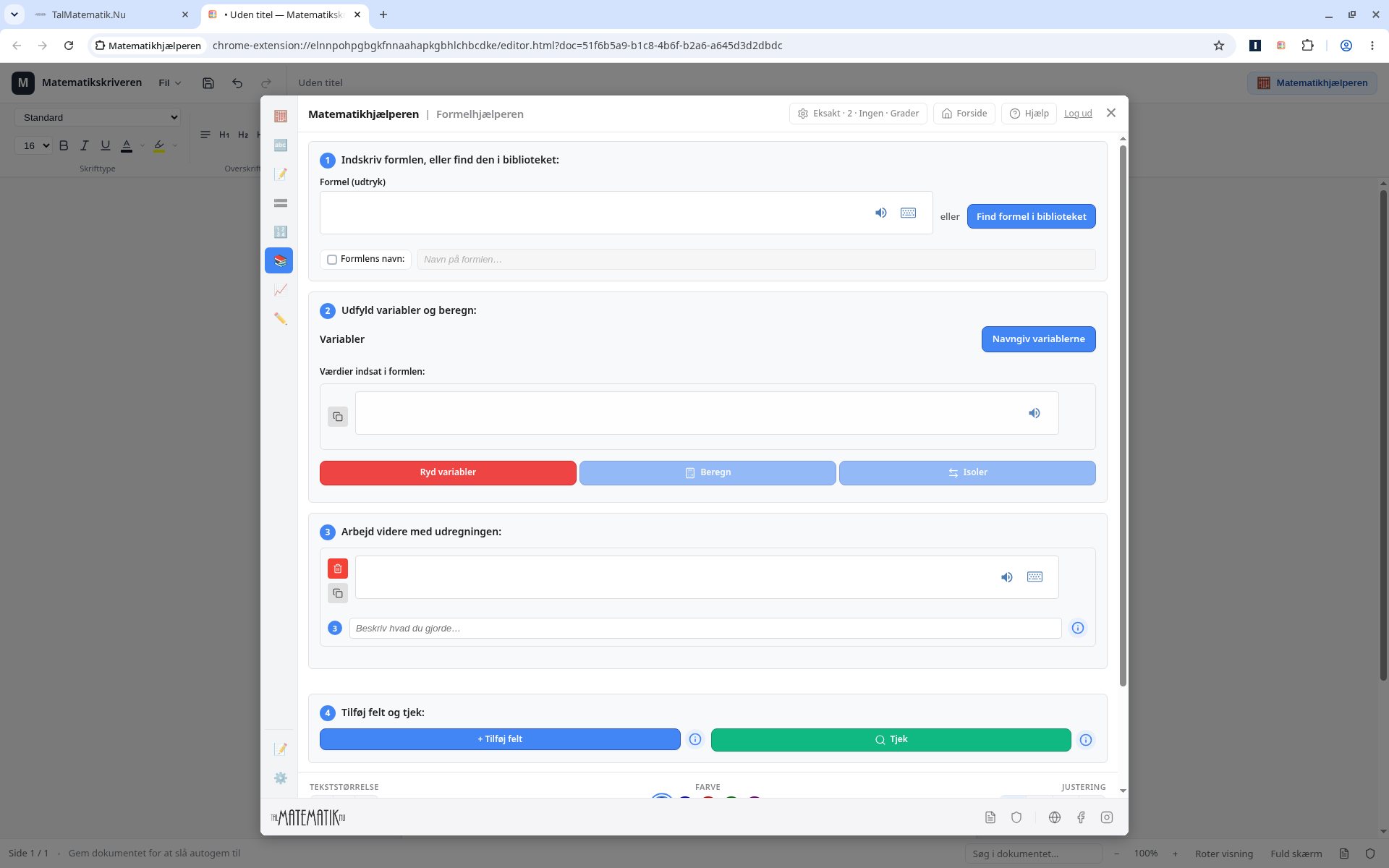Image resolution: width=1389 pixels, height=868 pixels.
Task: Open the font size 16 dropdown
Action: (34, 145)
